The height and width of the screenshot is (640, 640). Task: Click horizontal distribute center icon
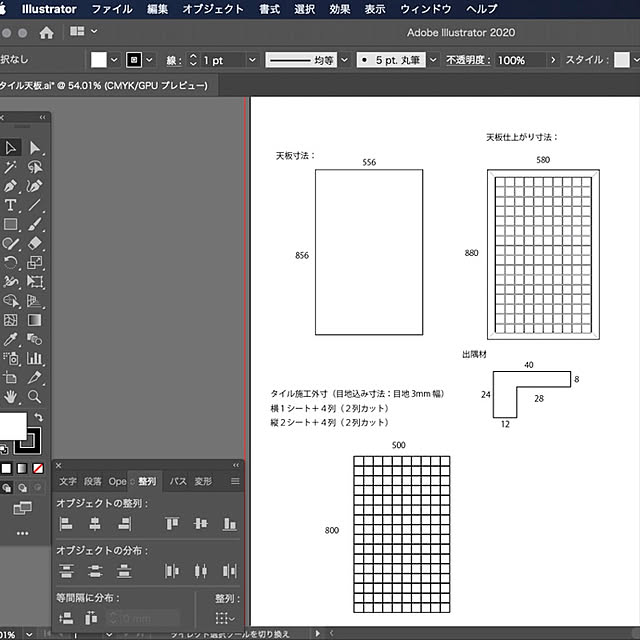[200, 571]
